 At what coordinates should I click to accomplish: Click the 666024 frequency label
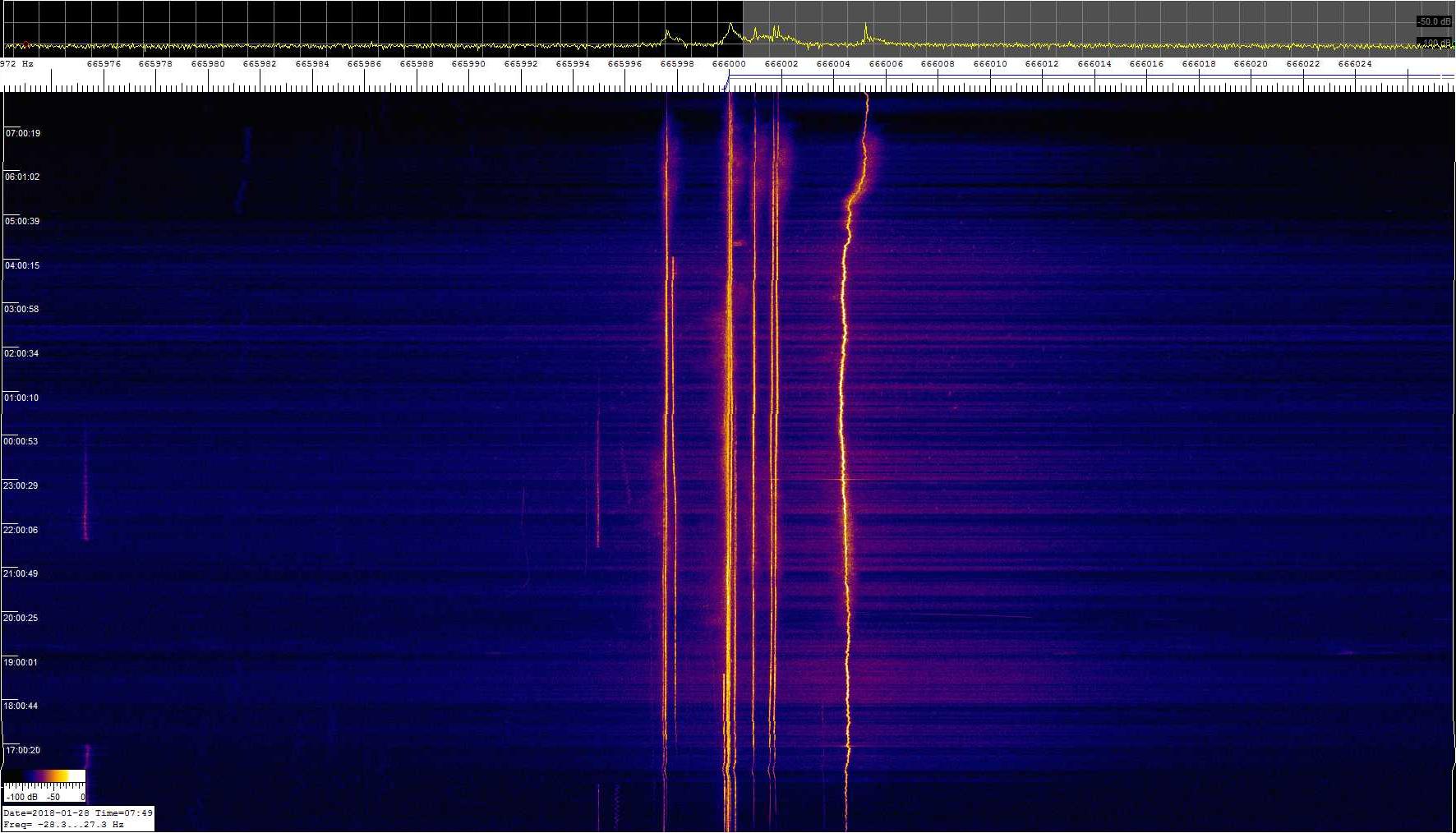(x=1355, y=64)
